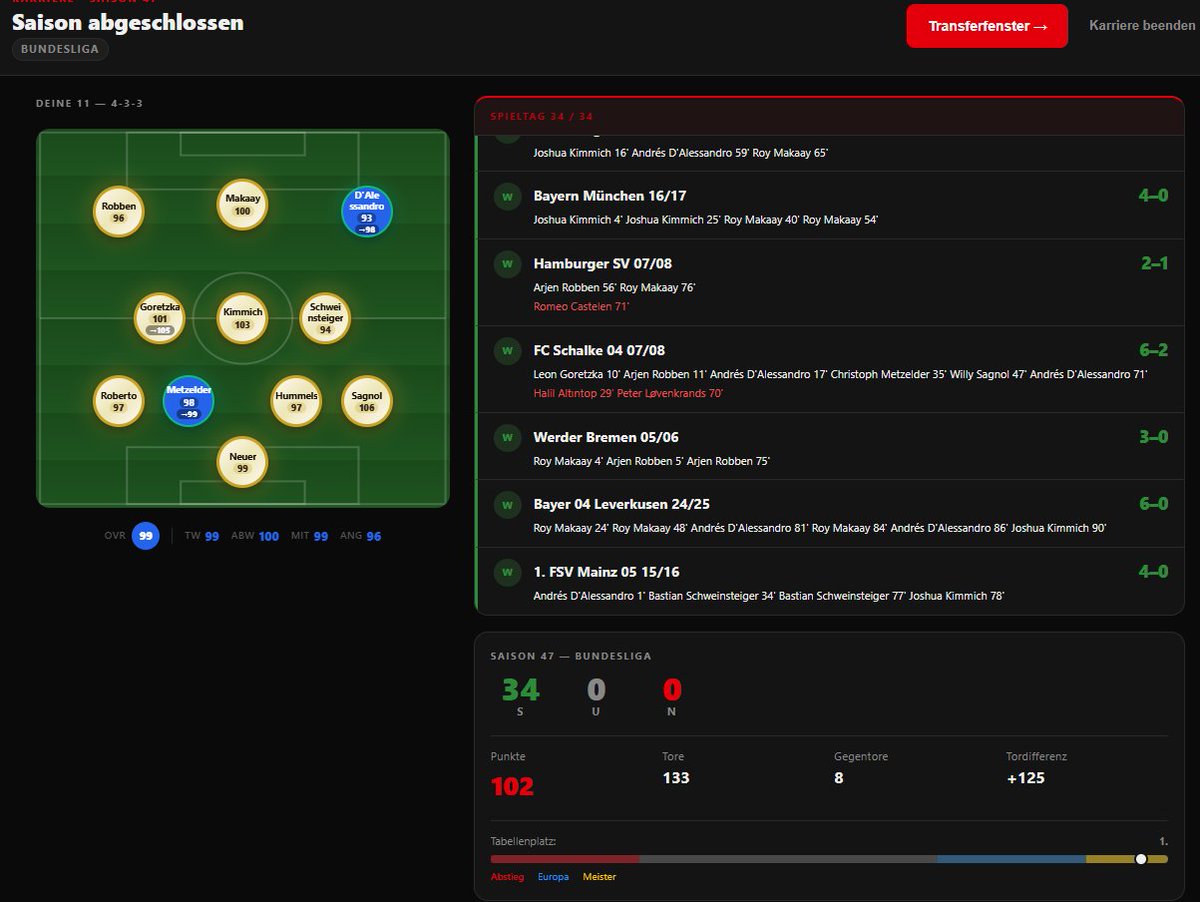Image resolution: width=1200 pixels, height=902 pixels.
Task: Select Neuer goalkeeper token
Action: [242, 462]
